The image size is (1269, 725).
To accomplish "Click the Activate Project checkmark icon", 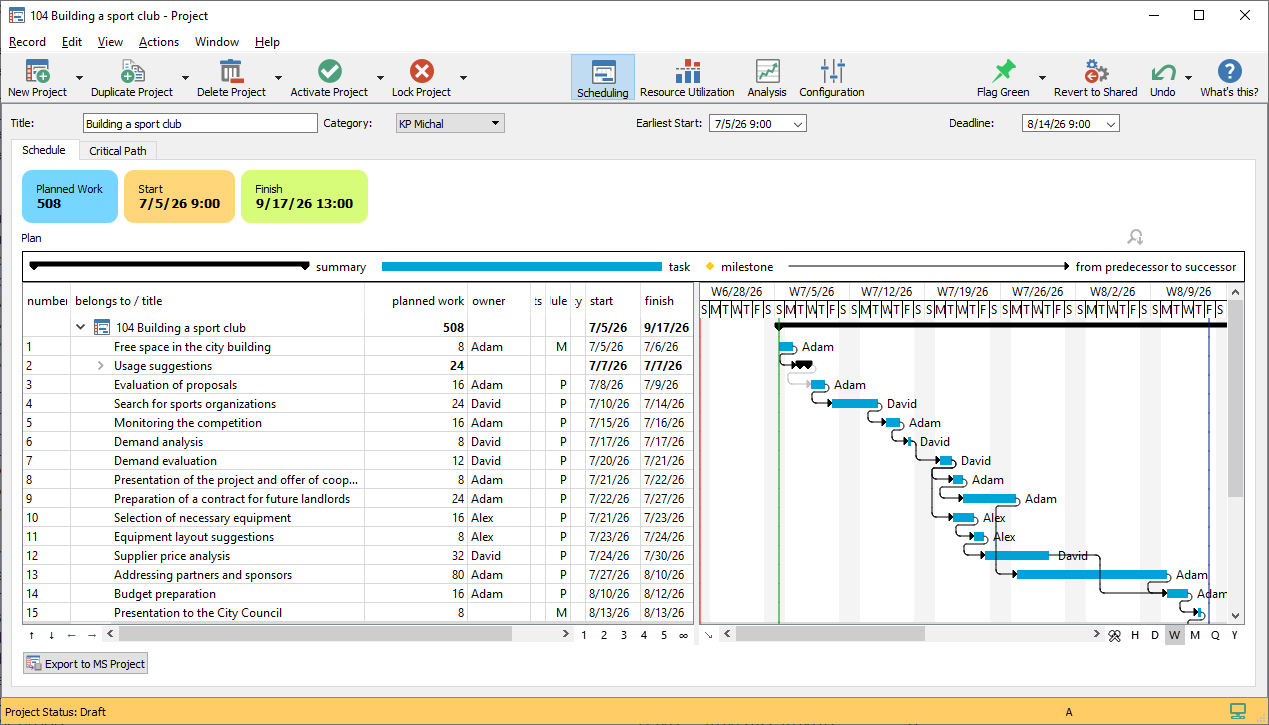I will tap(329, 72).
